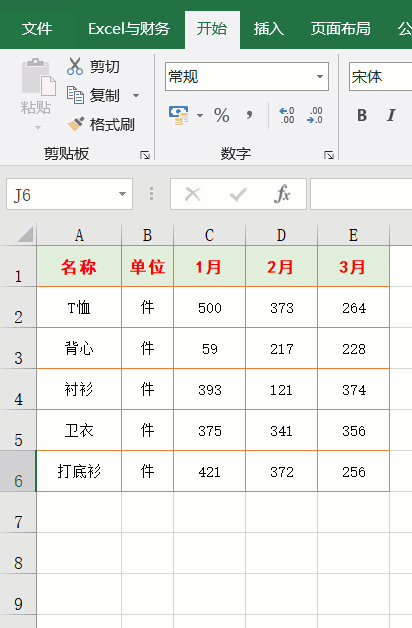Apply accounting number format icon

[x=179, y=115]
